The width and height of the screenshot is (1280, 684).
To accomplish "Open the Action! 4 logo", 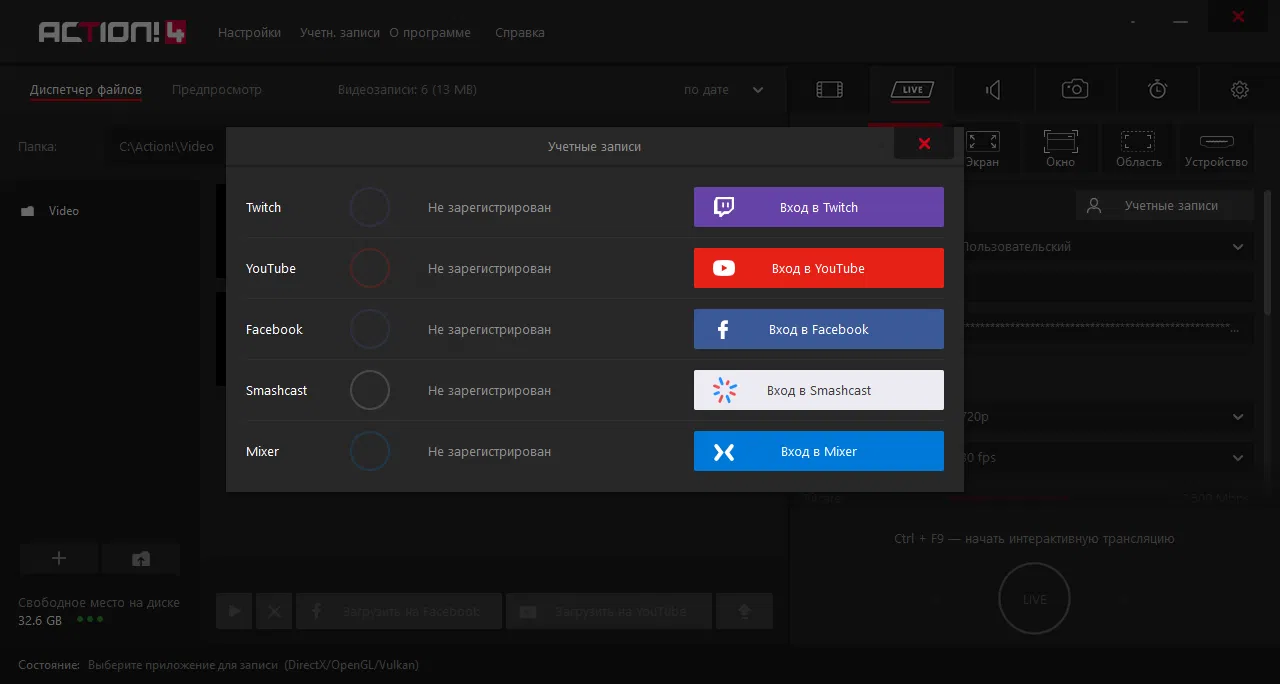I will point(111,33).
